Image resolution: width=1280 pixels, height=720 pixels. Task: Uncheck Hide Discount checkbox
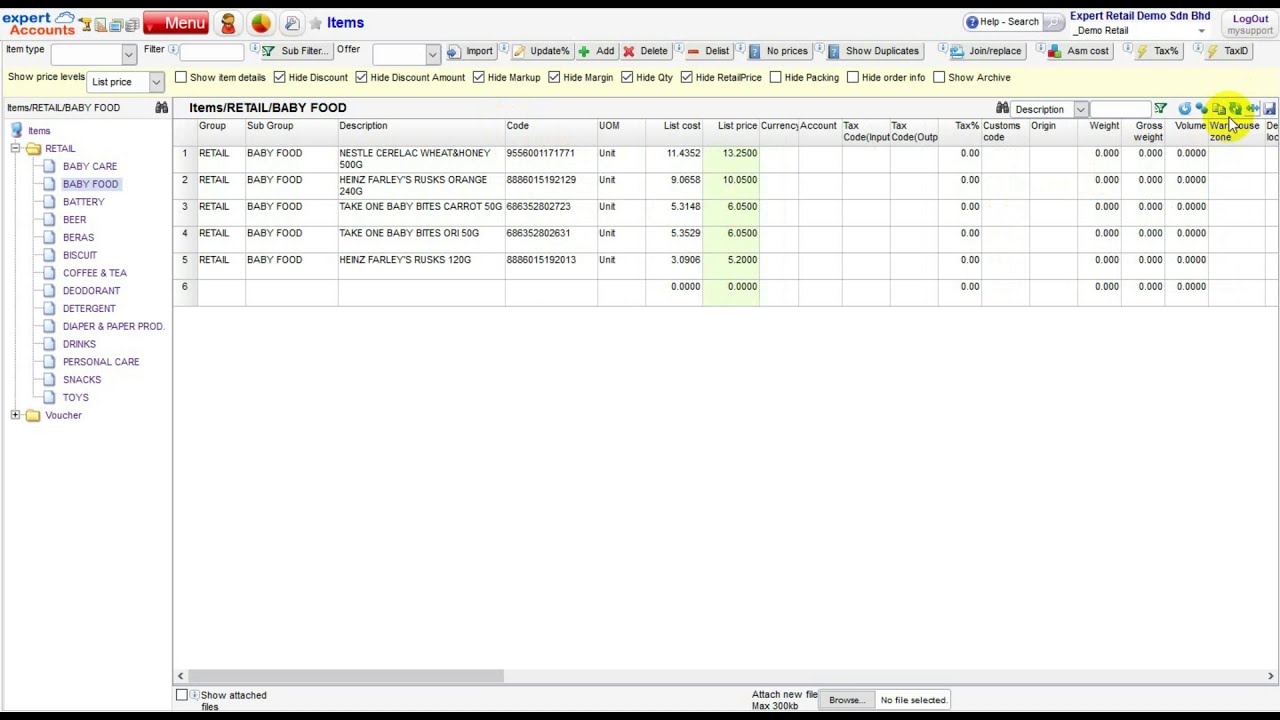pos(280,77)
